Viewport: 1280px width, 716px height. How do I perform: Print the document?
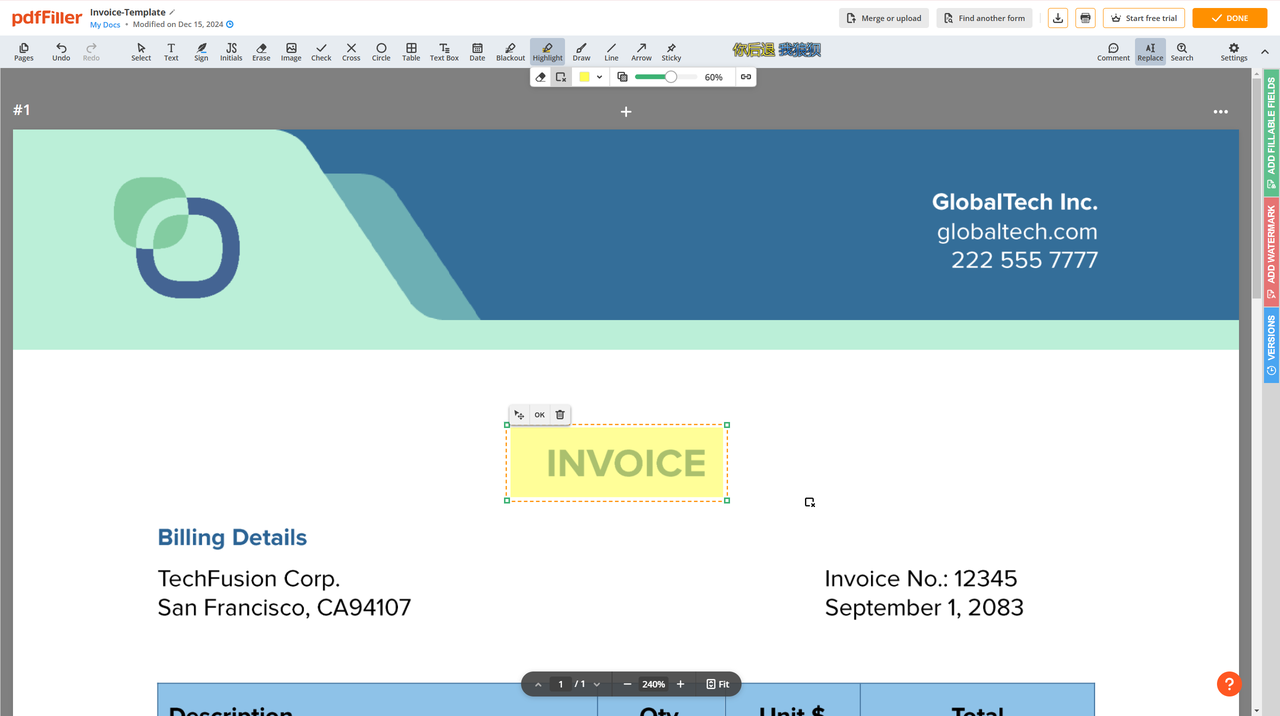pyautogui.click(x=1085, y=18)
